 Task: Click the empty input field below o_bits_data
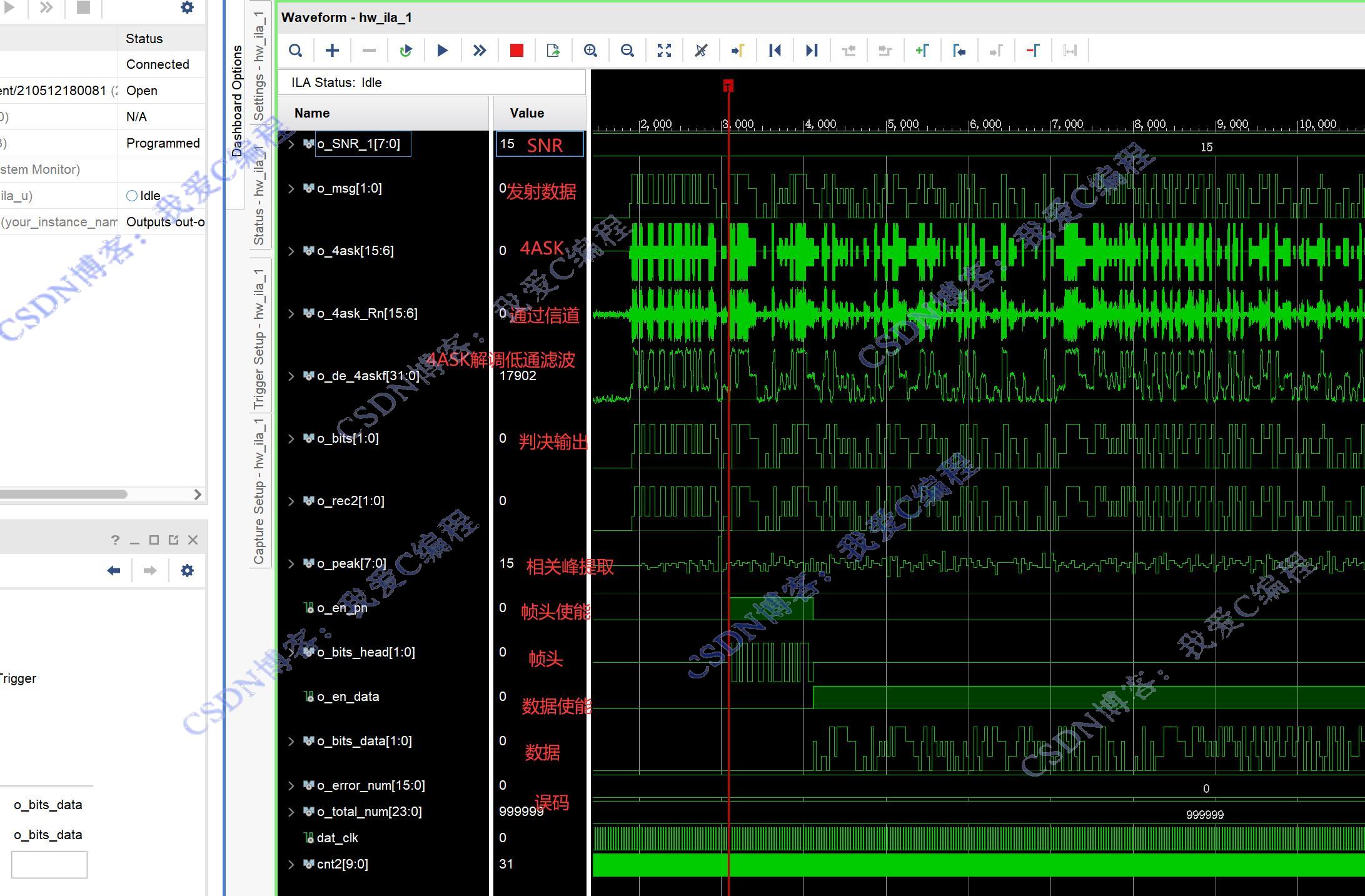(49, 865)
